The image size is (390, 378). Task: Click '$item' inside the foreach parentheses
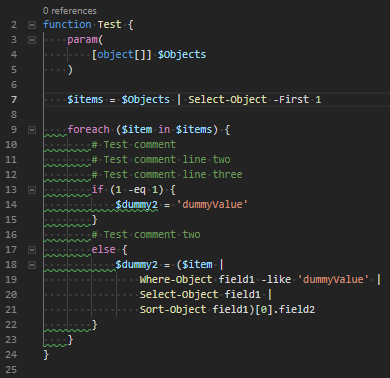click(137, 130)
